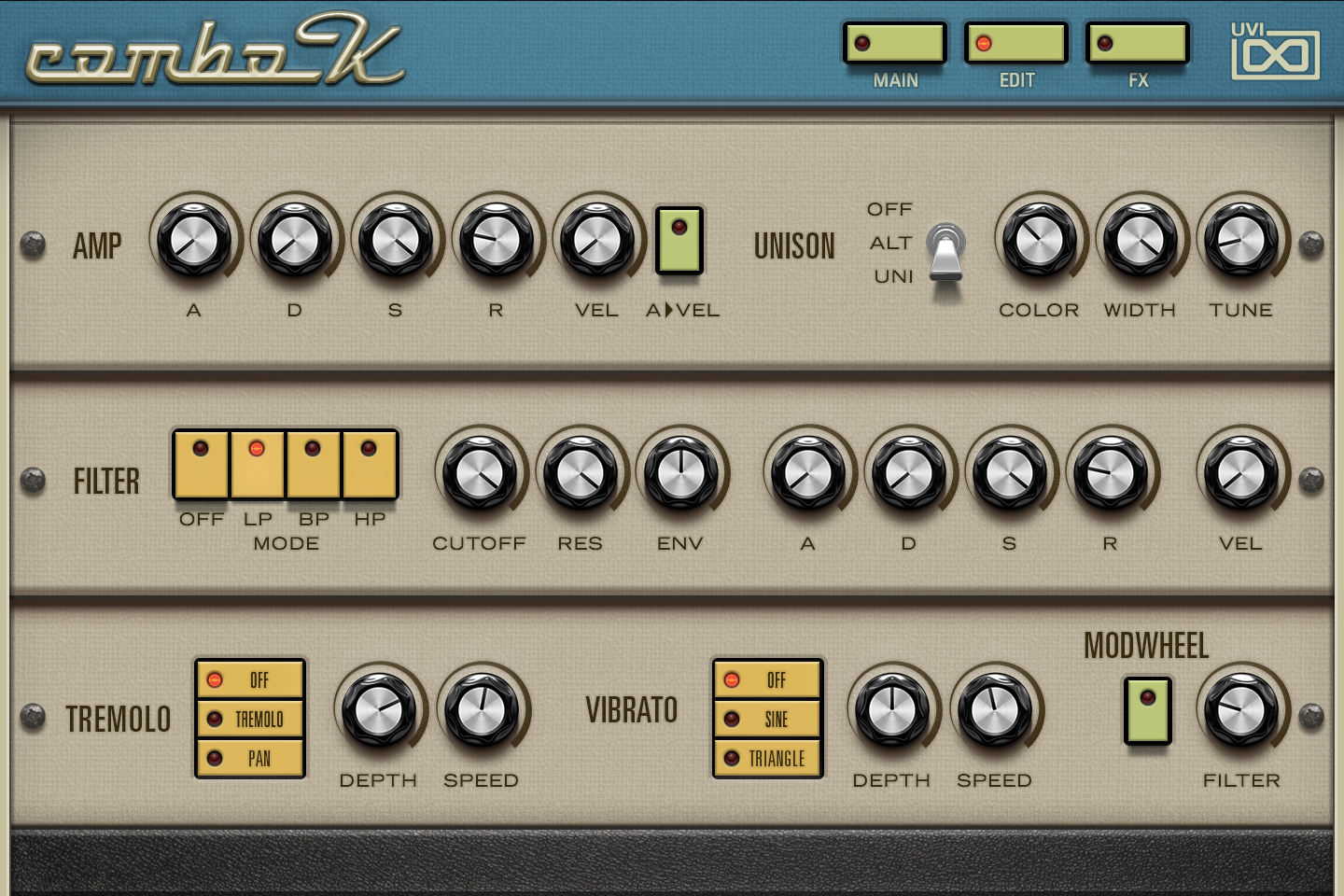
Task: Adjust the filter ENV knob
Action: point(681,474)
